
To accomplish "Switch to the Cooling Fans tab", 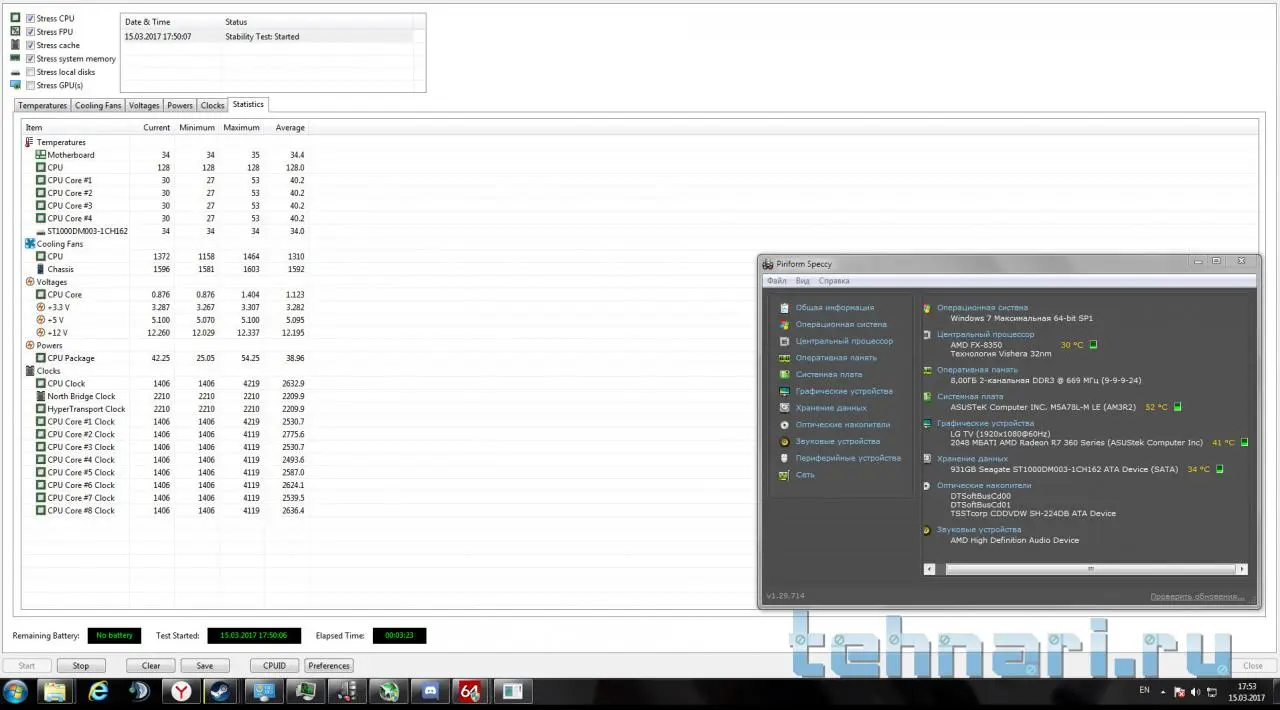I will (98, 105).
